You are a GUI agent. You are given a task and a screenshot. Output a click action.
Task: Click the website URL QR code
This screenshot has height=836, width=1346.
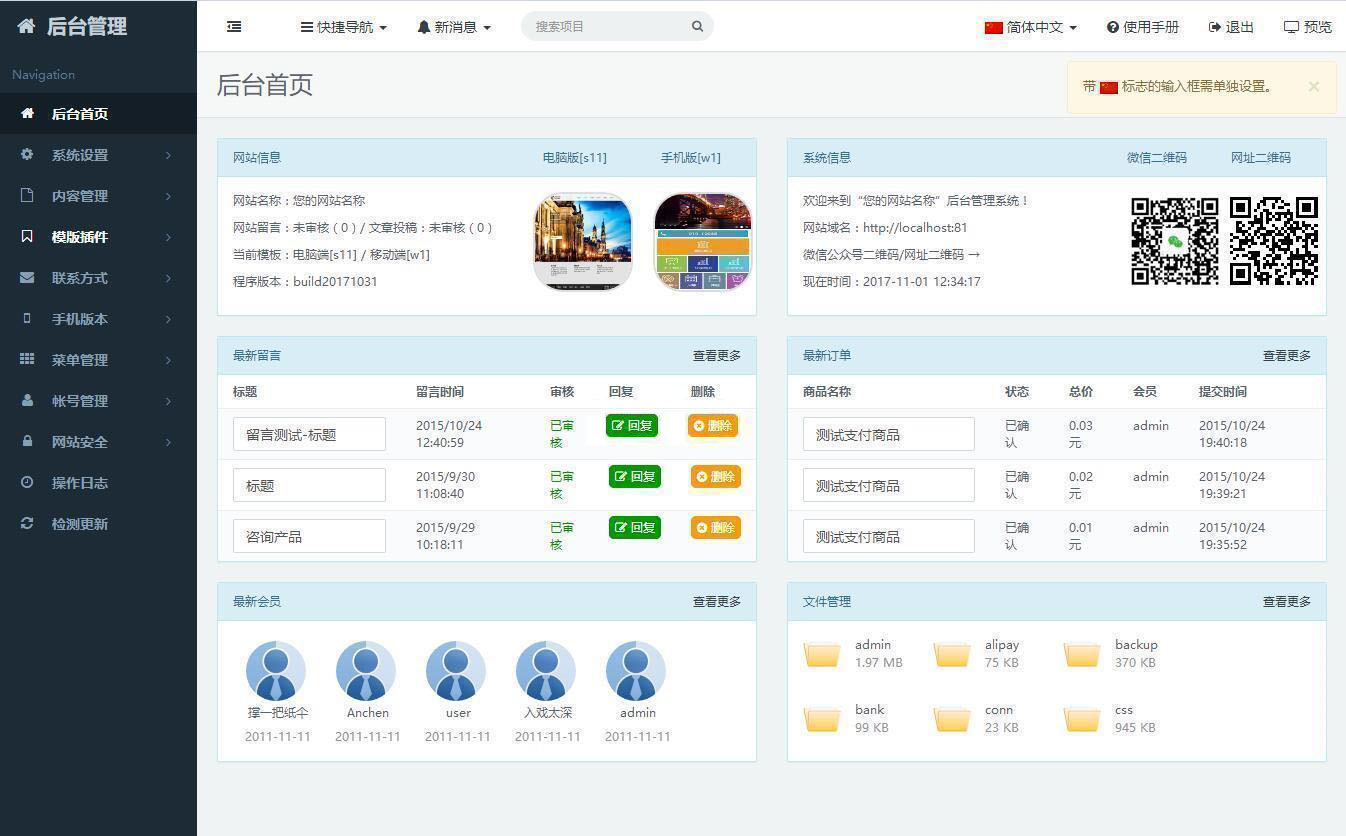(x=1274, y=241)
